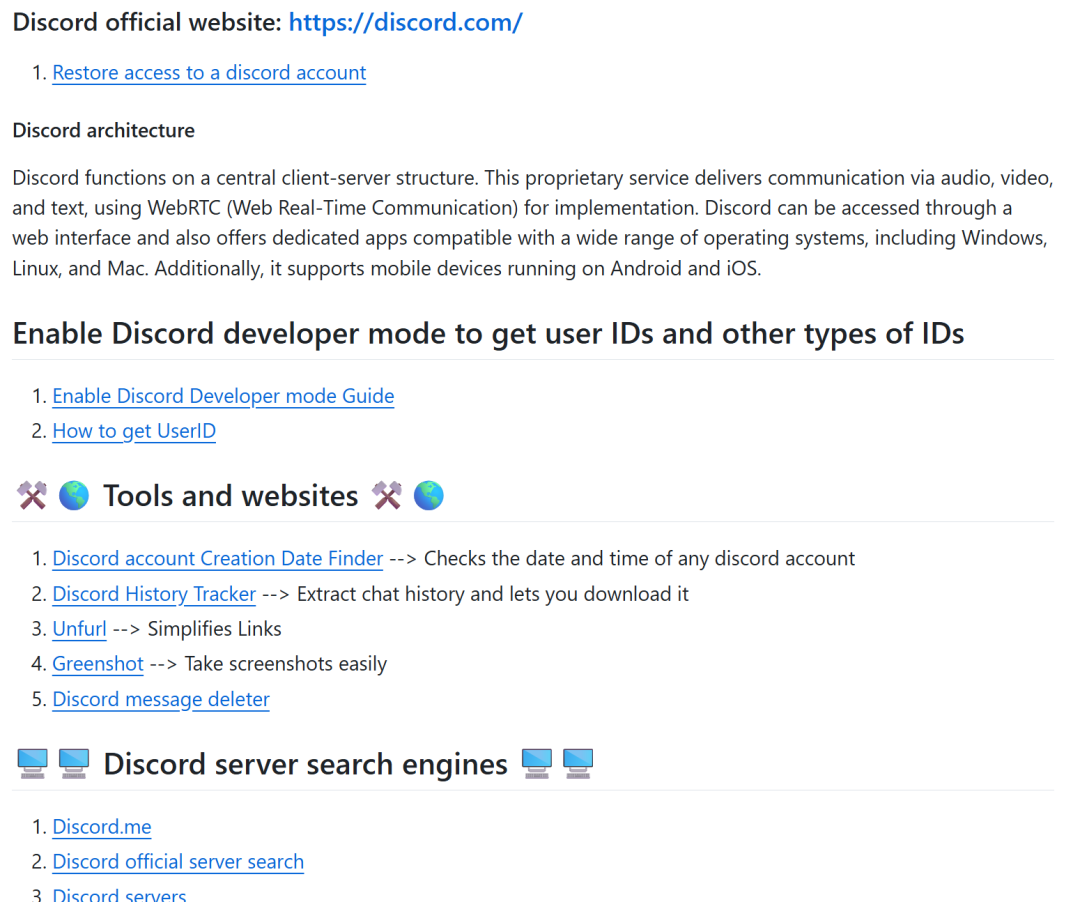Image resolution: width=1080 pixels, height=902 pixels.
Task: Follow the Unfurl link
Action: pyautogui.click(x=79, y=629)
